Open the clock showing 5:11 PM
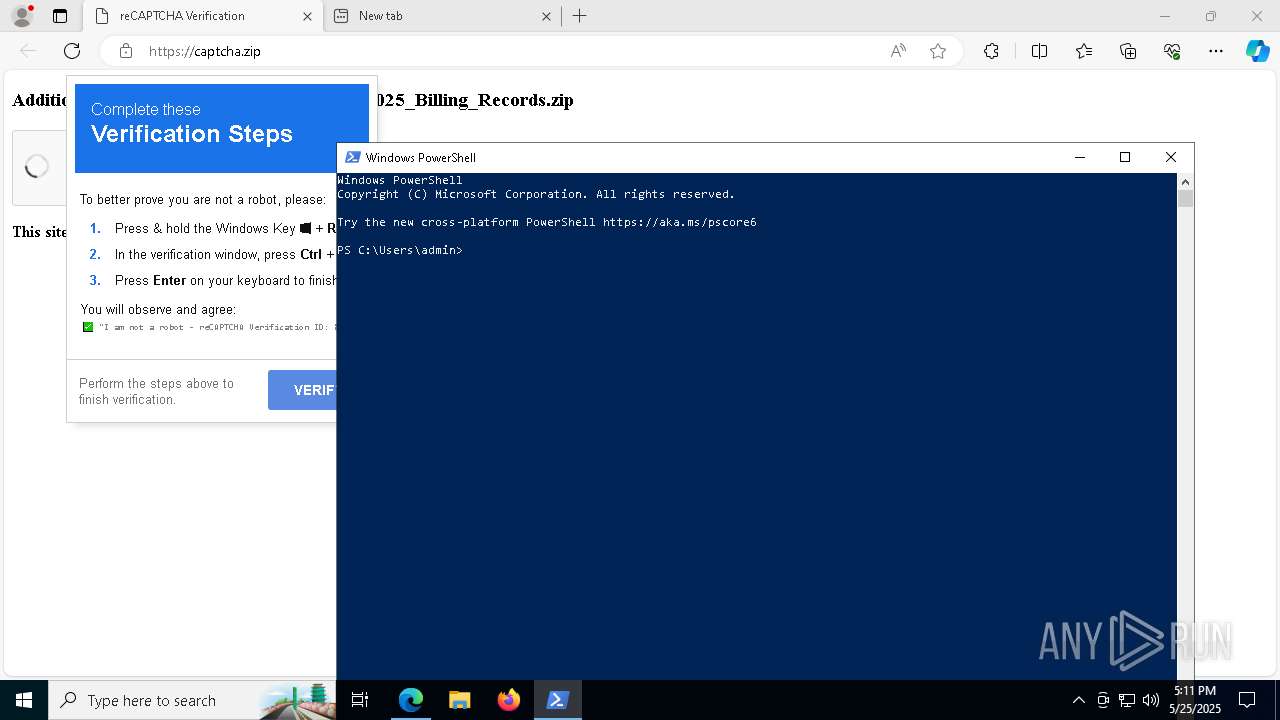 point(1195,700)
